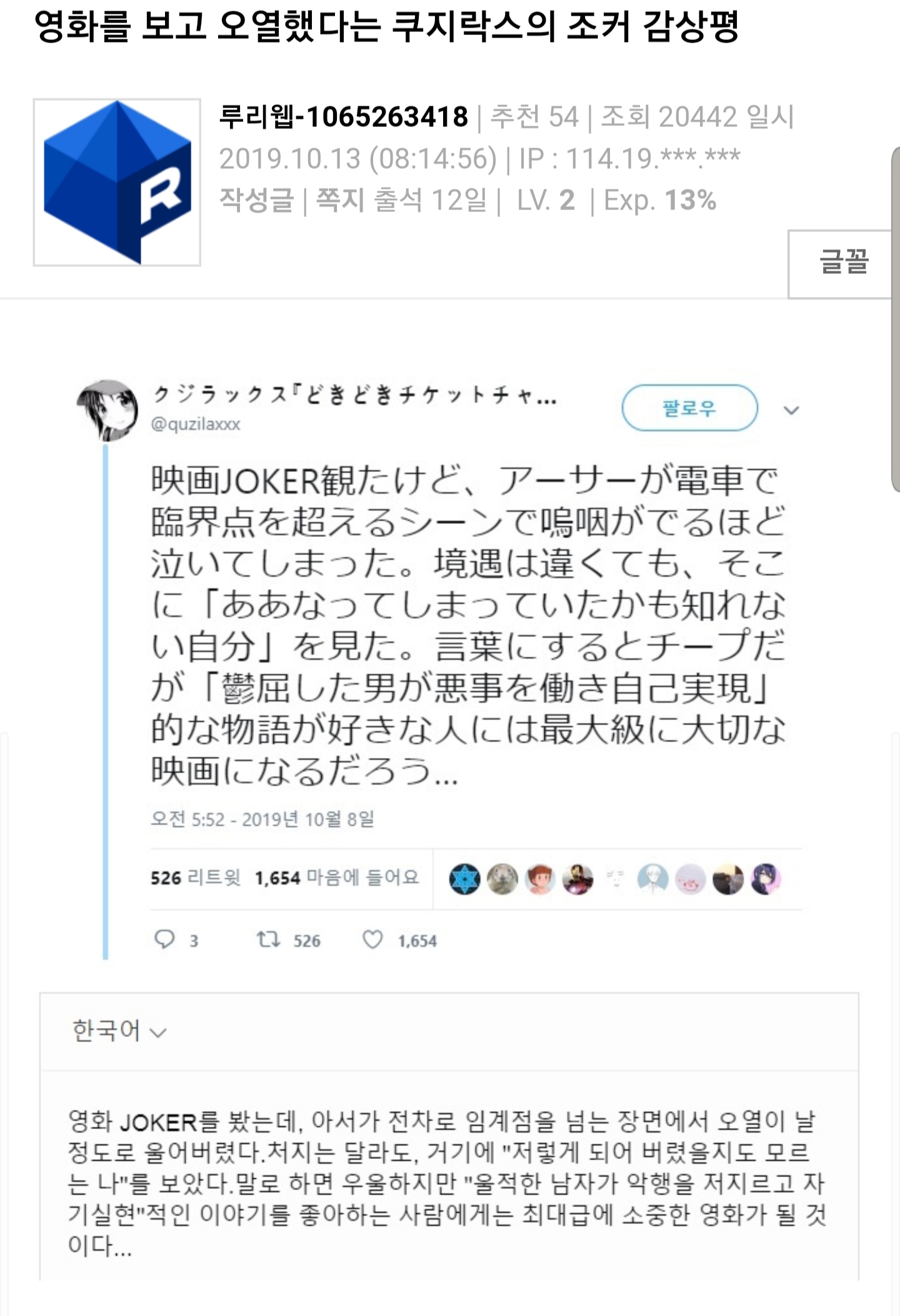Click the heart like icon
This screenshot has height=1316, width=900.
point(373,939)
